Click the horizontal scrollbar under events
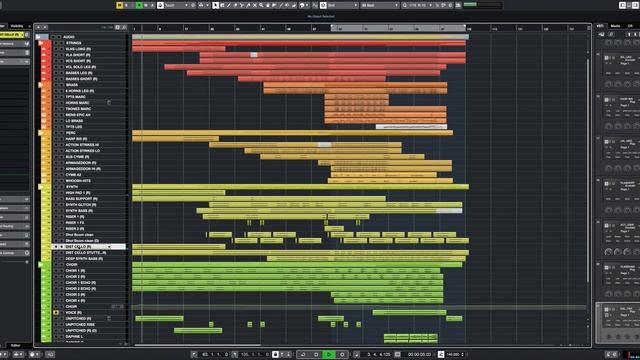This screenshot has height=360, width=640. [x=198, y=345]
